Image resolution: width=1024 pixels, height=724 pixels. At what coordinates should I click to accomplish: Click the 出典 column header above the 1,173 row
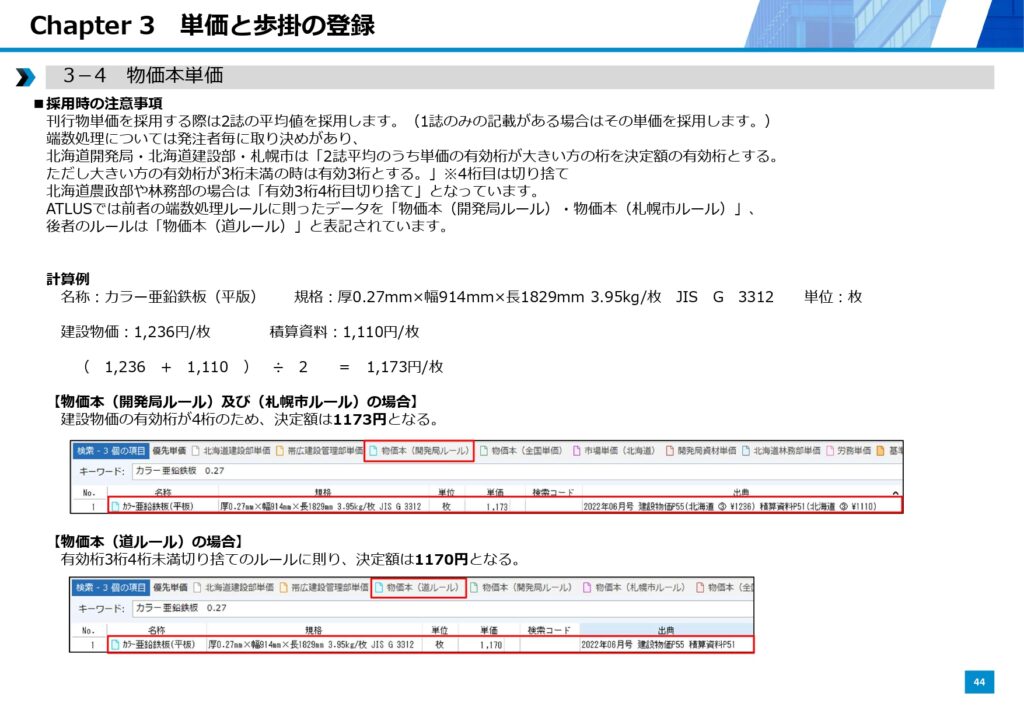(x=740, y=493)
